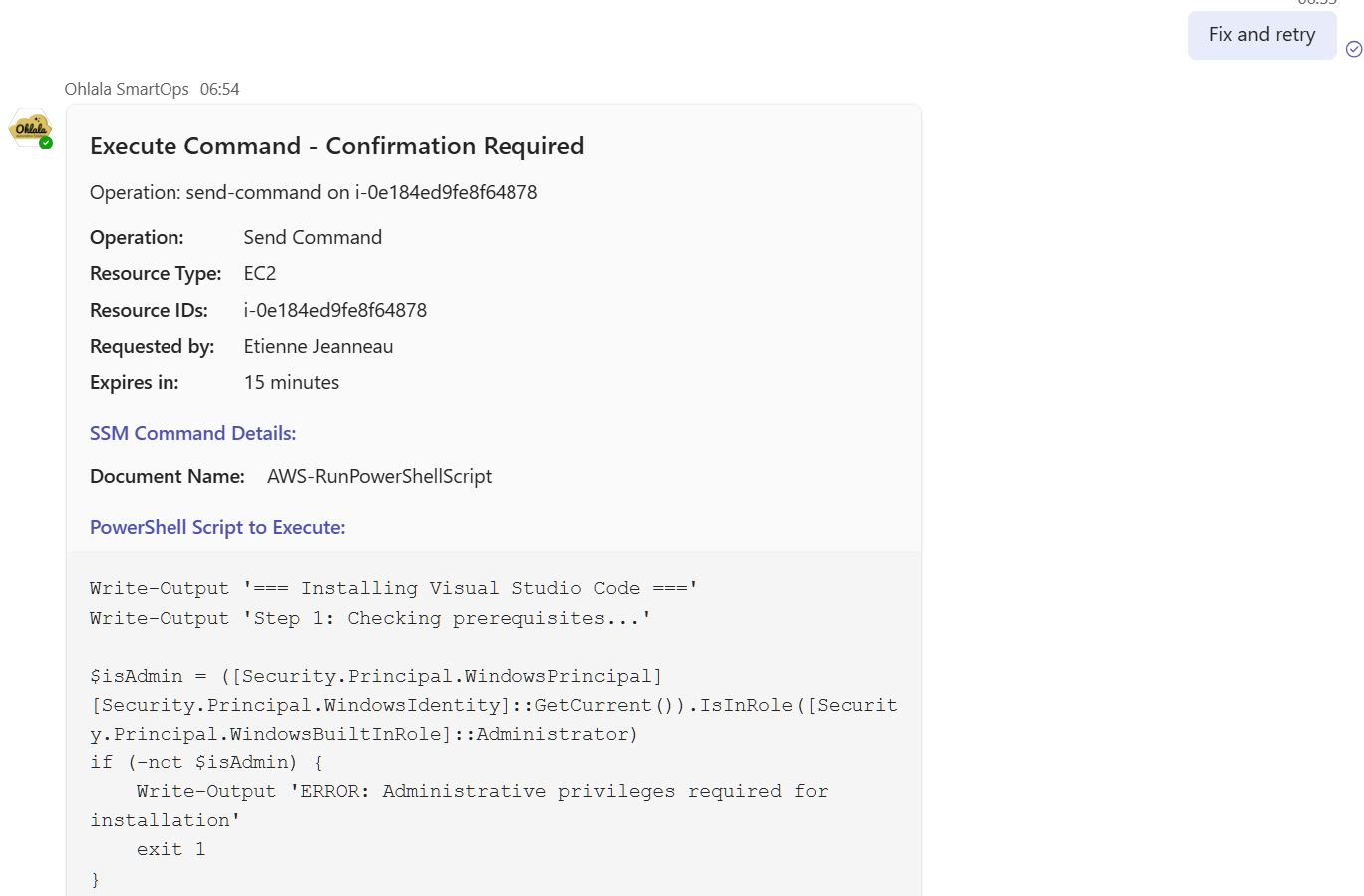Click the 'PowerShell Script to Execute:' heading
The height and width of the screenshot is (896, 1364).
(x=217, y=527)
